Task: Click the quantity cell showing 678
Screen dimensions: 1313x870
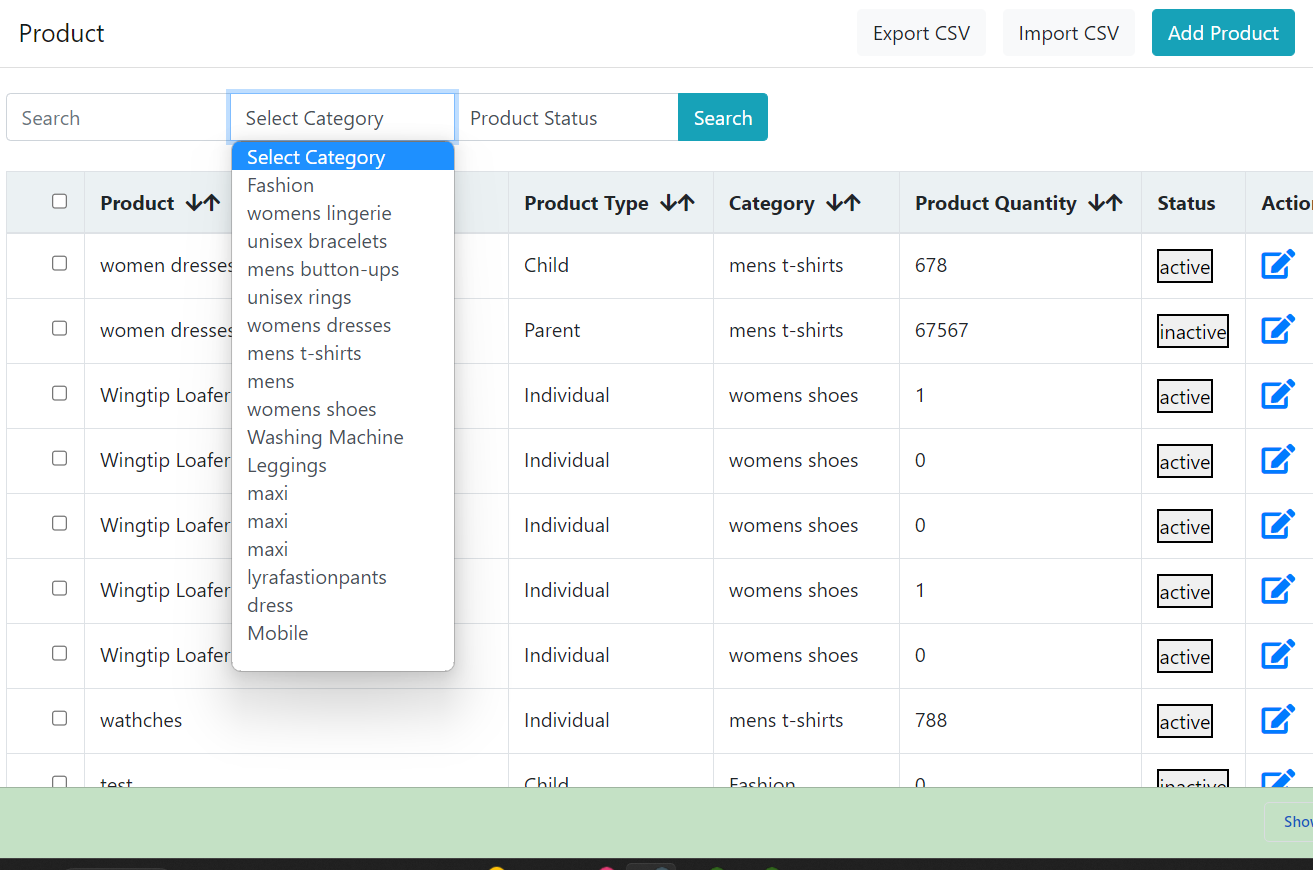Action: [x=1020, y=265]
